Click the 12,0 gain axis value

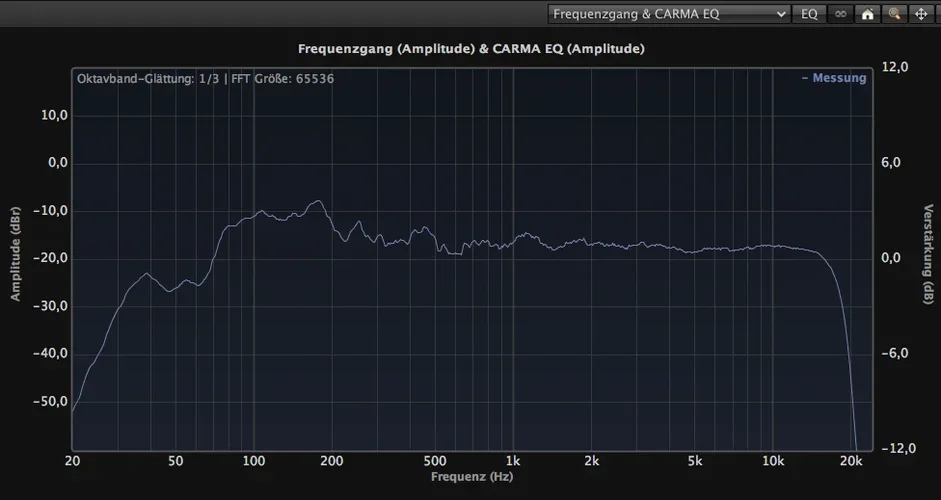895,67
